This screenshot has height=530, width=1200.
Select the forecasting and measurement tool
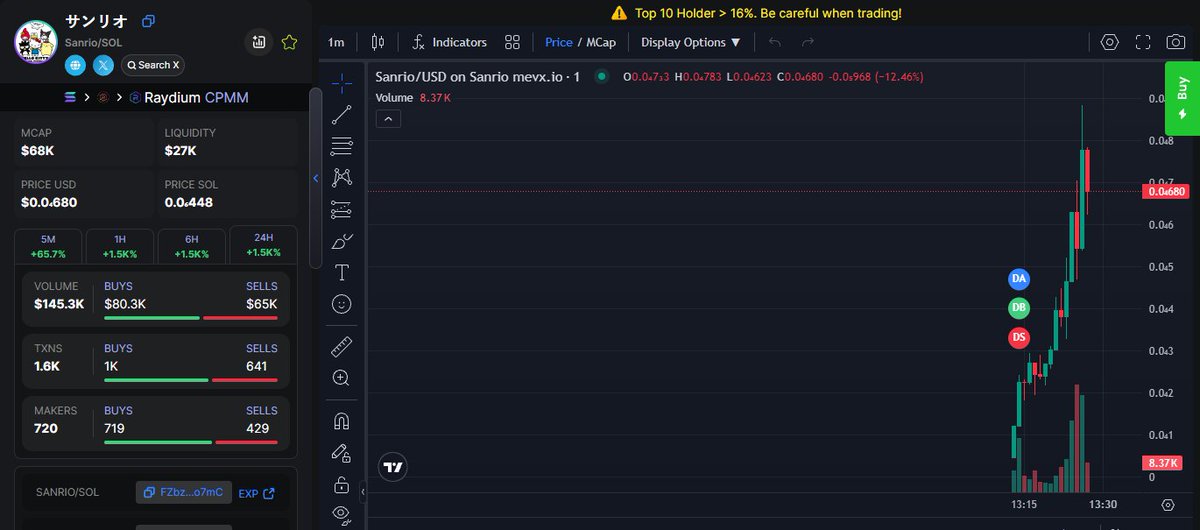[341, 209]
